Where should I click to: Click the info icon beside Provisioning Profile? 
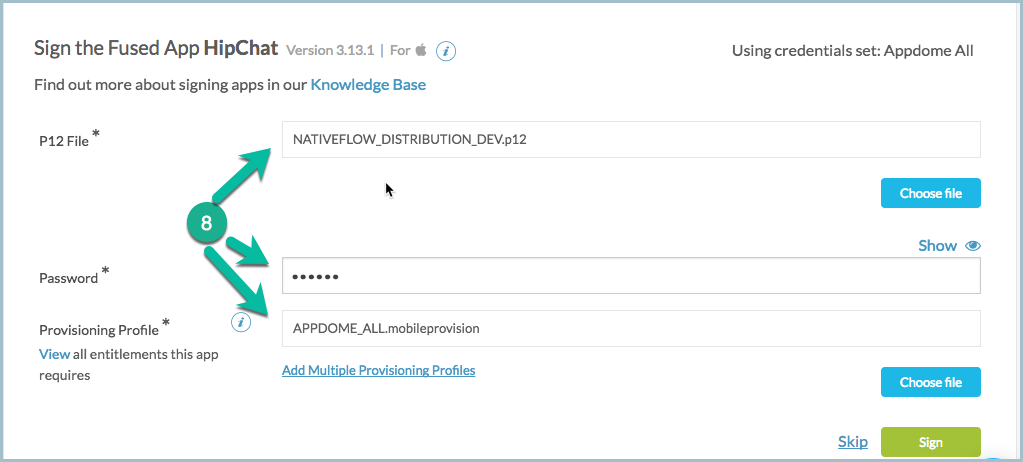[241, 322]
